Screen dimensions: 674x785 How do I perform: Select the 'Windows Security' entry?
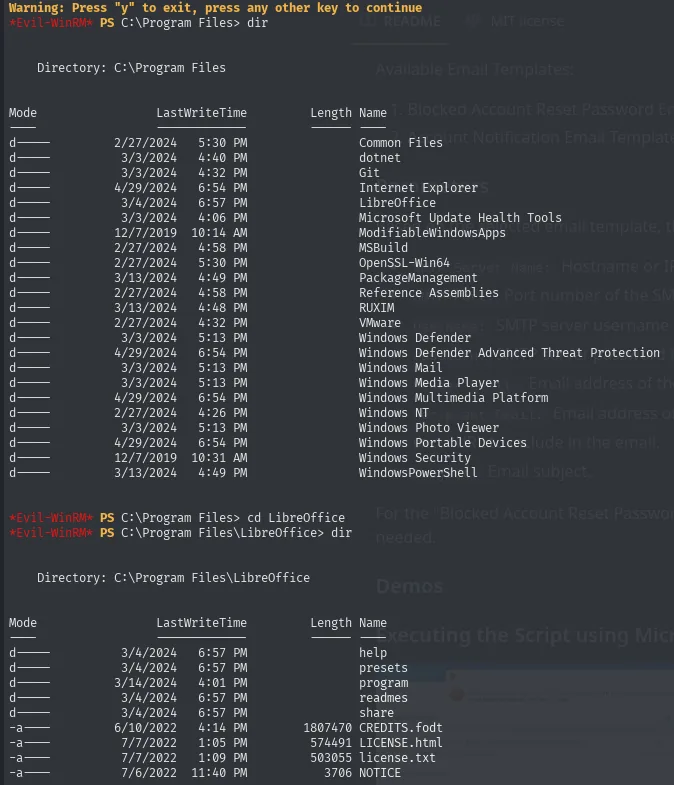point(415,458)
